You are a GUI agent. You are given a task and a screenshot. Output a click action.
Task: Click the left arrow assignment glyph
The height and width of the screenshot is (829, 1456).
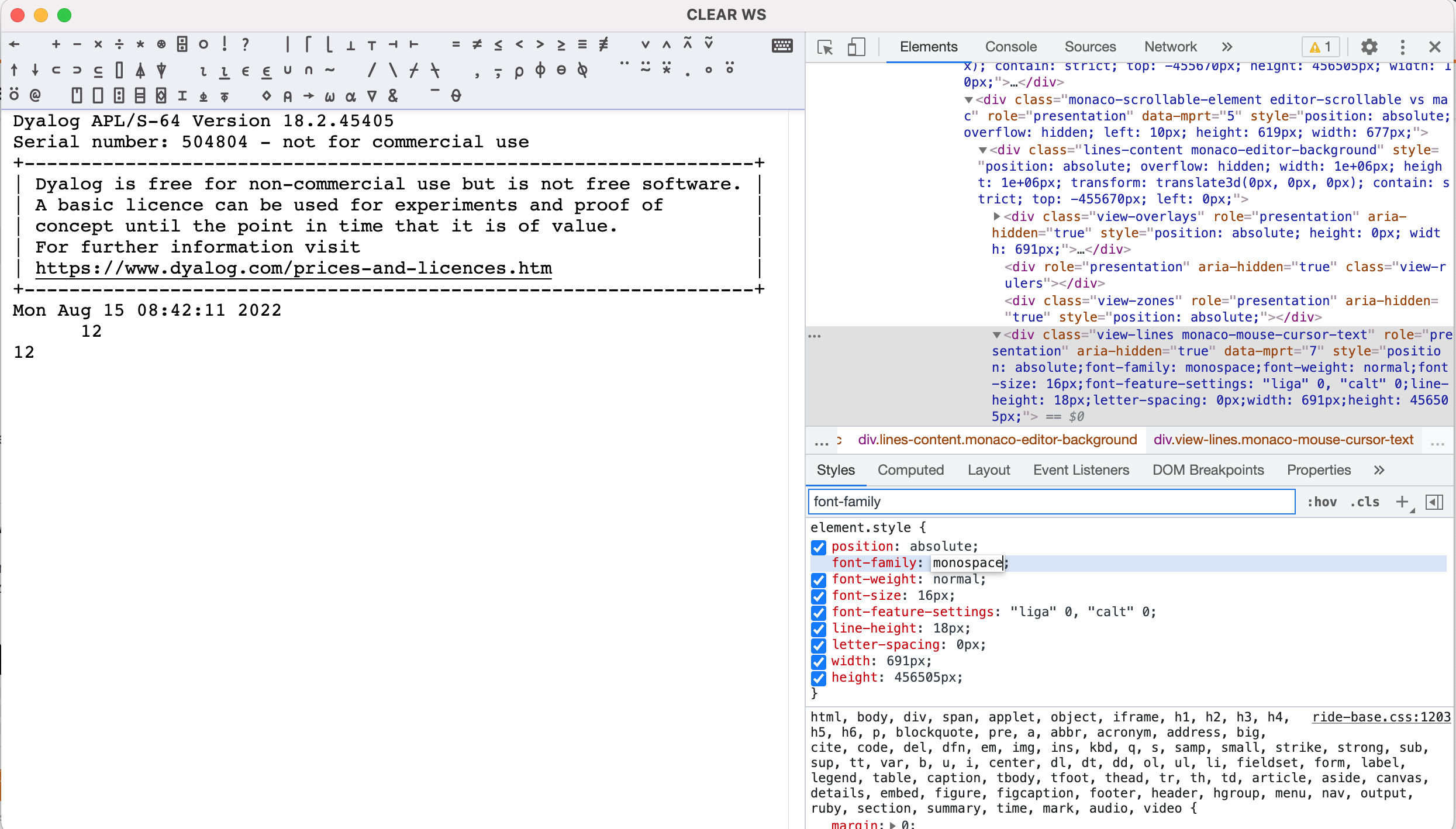pos(15,44)
